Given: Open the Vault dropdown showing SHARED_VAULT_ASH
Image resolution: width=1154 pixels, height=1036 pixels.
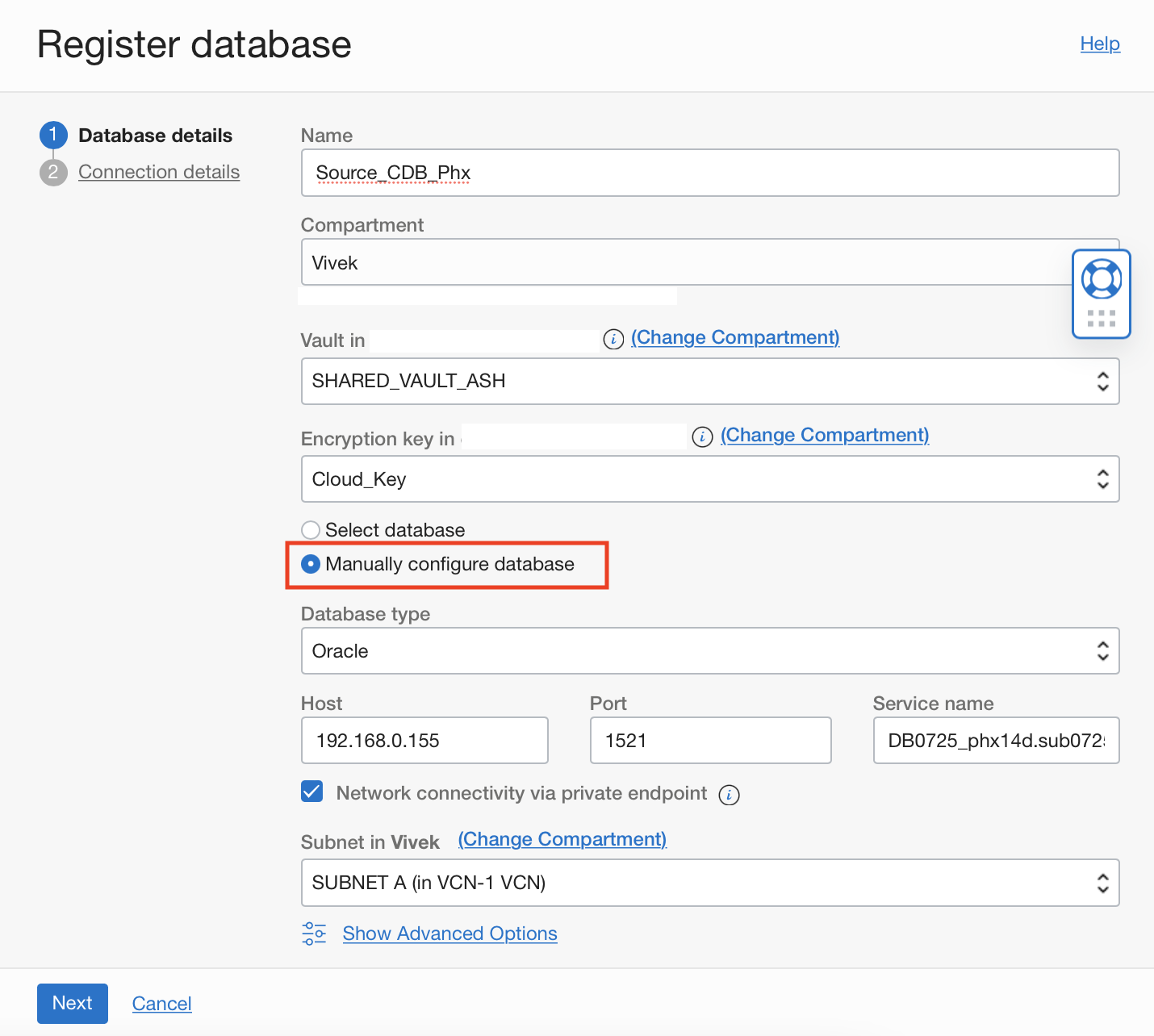Looking at the screenshot, I should (709, 382).
